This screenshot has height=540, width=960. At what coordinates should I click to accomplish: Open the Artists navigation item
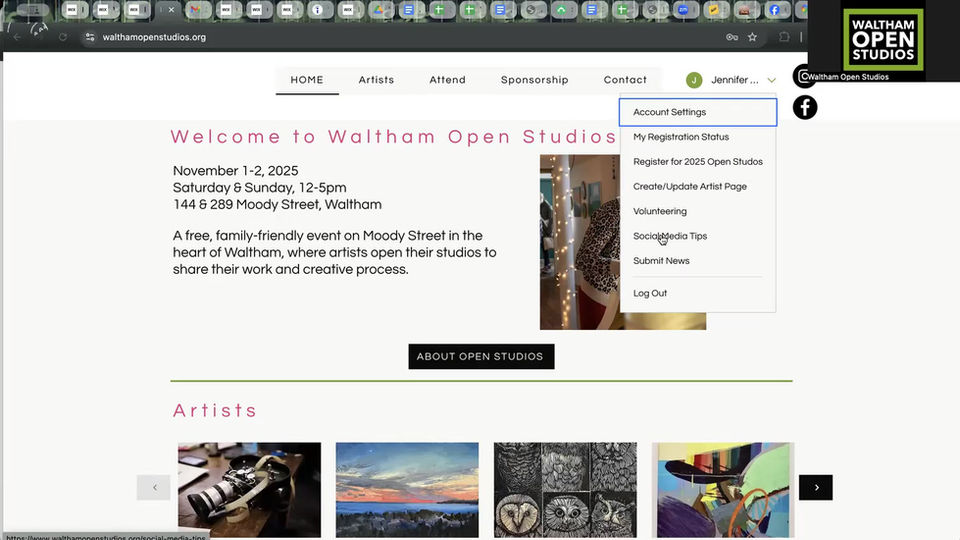click(377, 80)
